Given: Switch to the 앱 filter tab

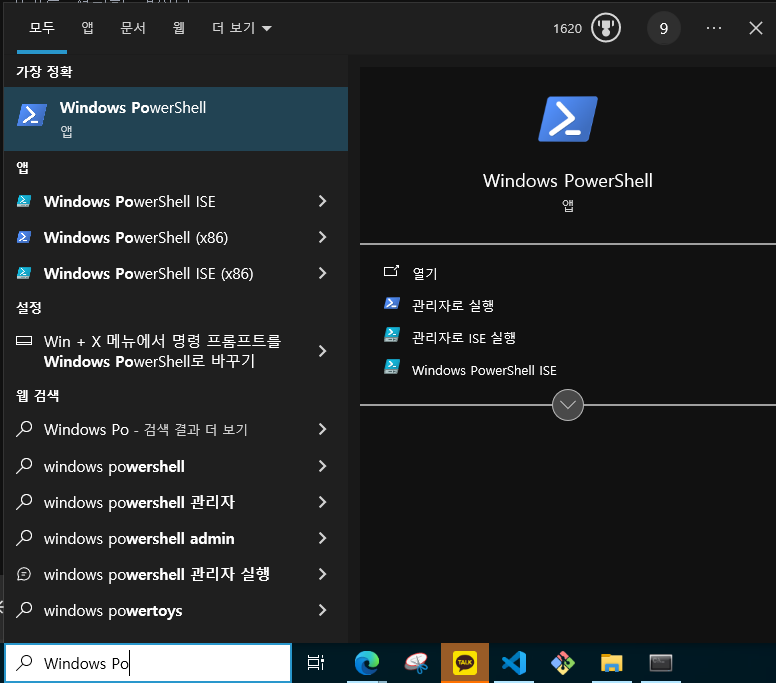Looking at the screenshot, I should point(88,28).
